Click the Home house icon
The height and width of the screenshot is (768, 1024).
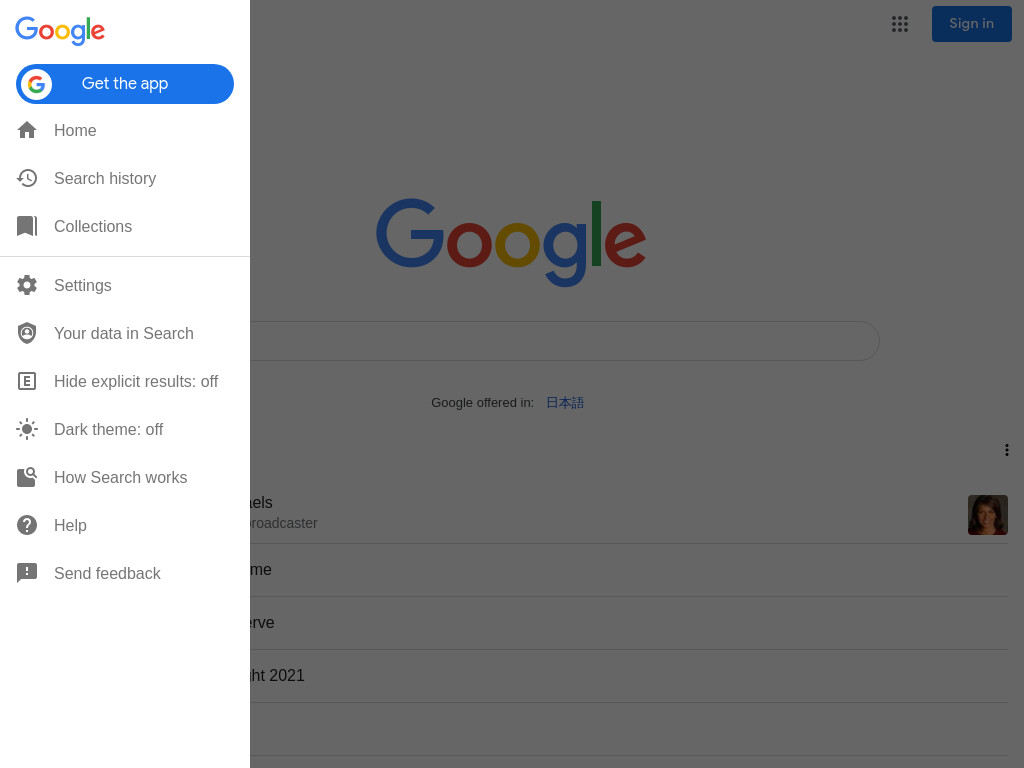27,130
